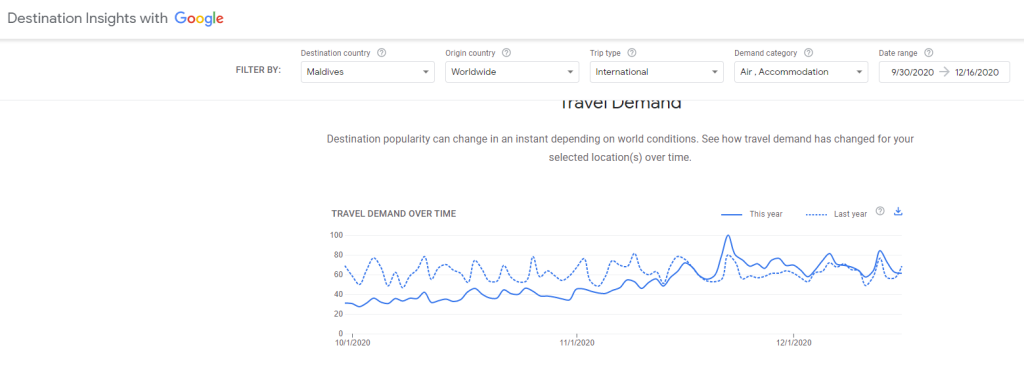Click the FILTER BY: label
The width and height of the screenshot is (1024, 377).
pyautogui.click(x=258, y=71)
